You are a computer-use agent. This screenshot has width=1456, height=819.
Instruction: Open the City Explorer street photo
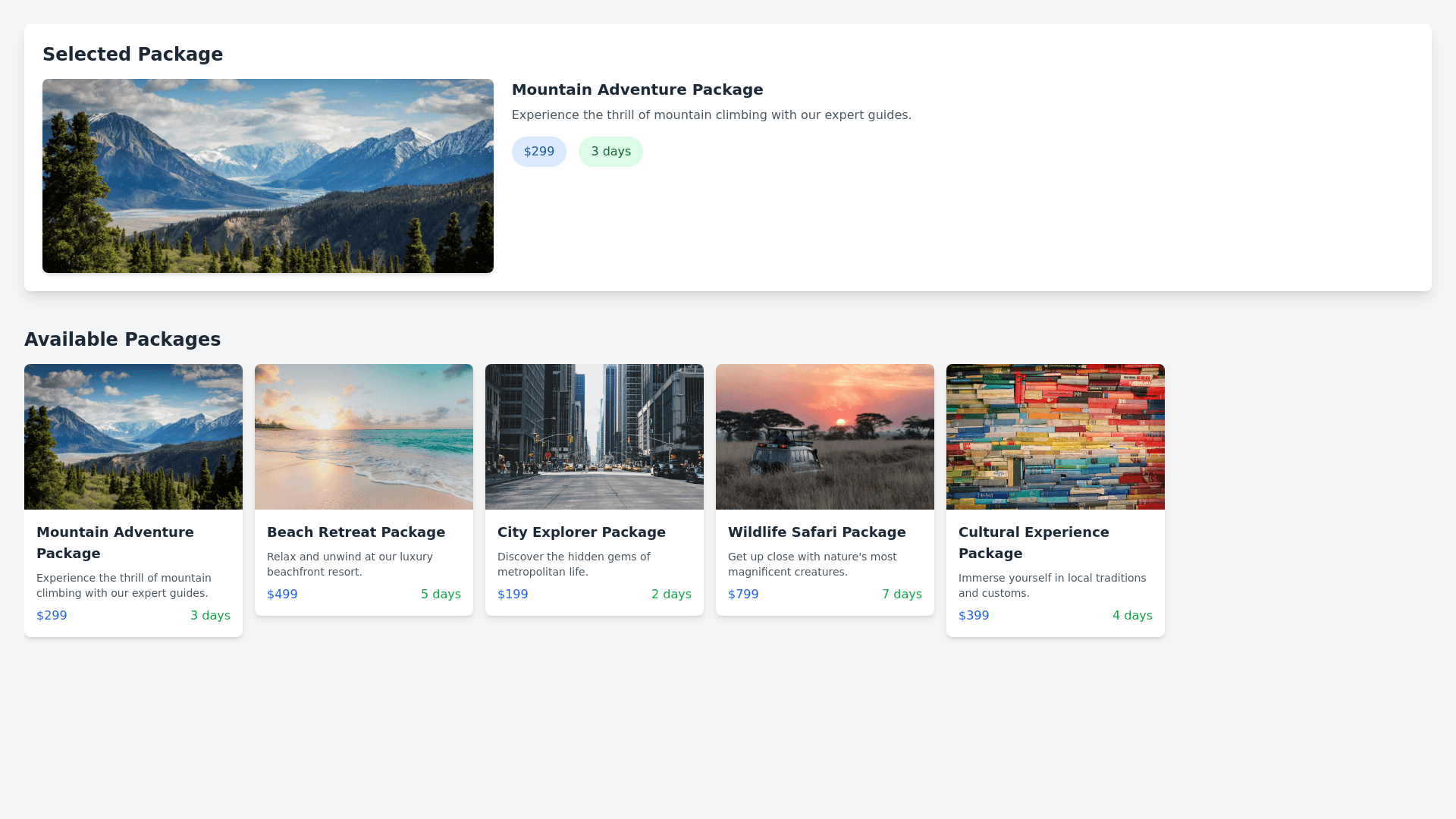[595, 437]
